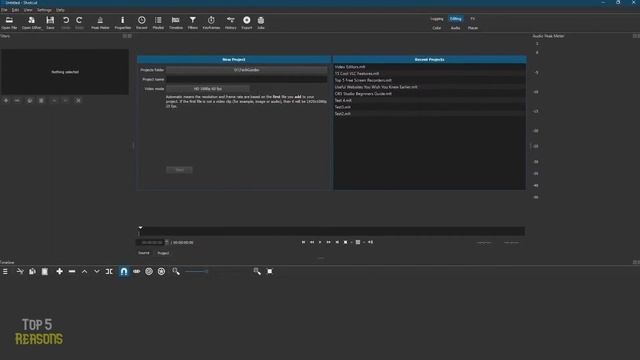Toggle ripple all tracks

pyautogui.click(x=162, y=271)
